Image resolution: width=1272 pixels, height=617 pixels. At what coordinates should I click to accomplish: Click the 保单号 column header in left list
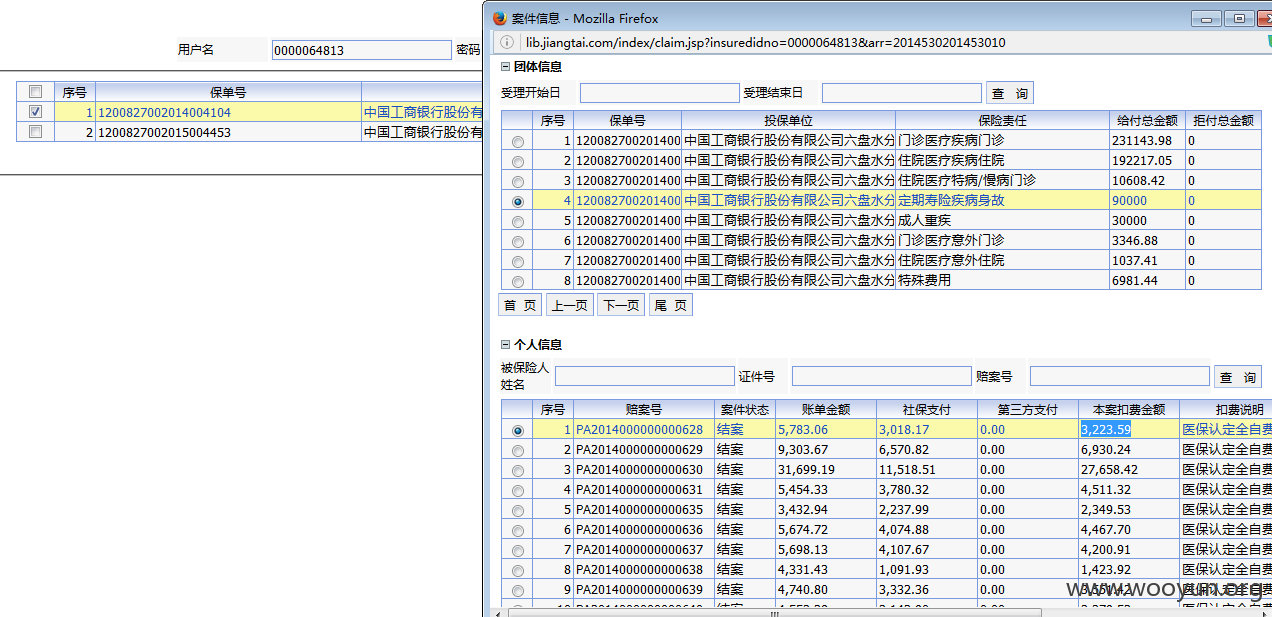coord(228,92)
